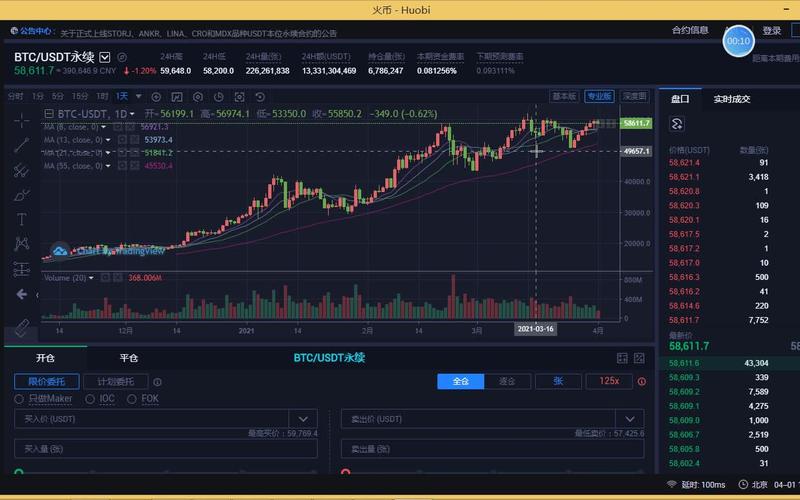Select the 只做Maker radio option
The height and width of the screenshot is (500, 800).
pyautogui.click(x=19, y=399)
